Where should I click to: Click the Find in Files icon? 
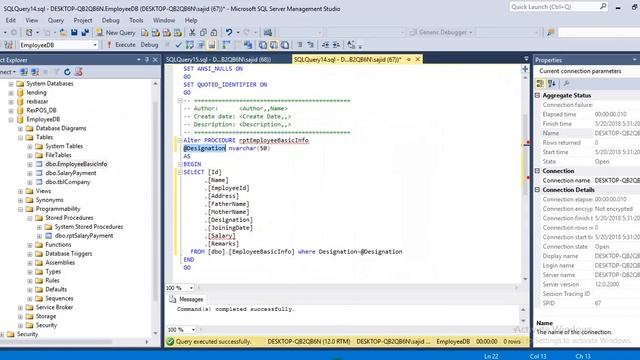(x=551, y=33)
